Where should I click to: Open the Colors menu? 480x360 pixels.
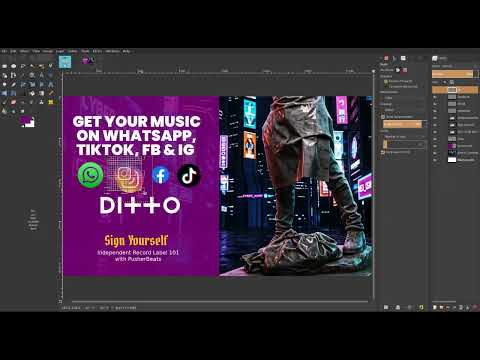click(x=73, y=51)
